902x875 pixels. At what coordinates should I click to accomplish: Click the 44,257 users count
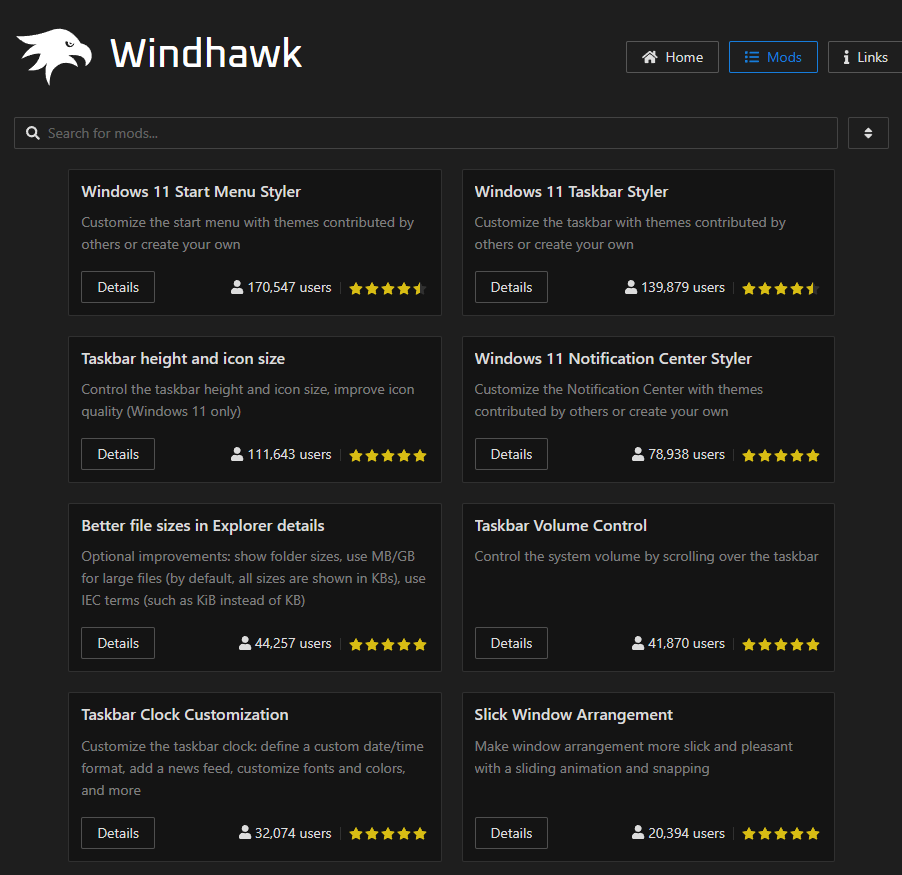[293, 643]
